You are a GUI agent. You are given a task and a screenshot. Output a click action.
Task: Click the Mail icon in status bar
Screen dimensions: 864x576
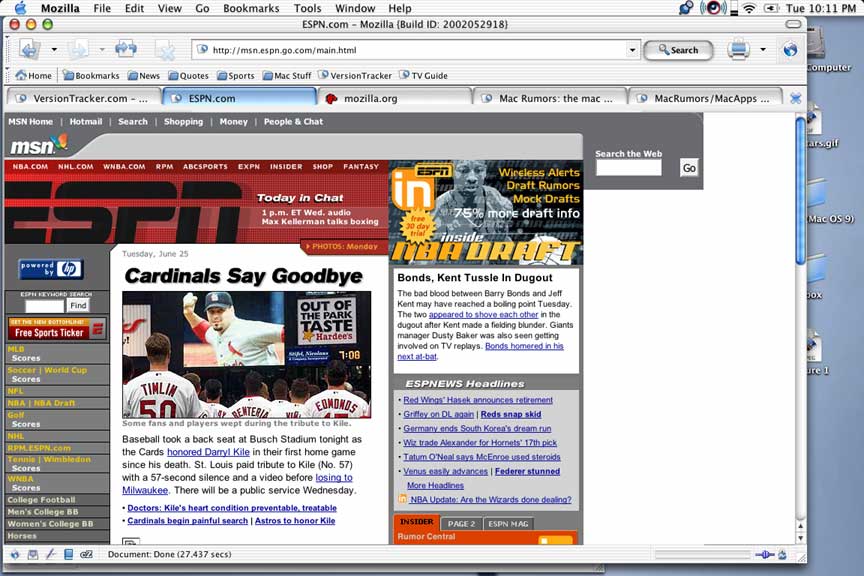pos(33,555)
